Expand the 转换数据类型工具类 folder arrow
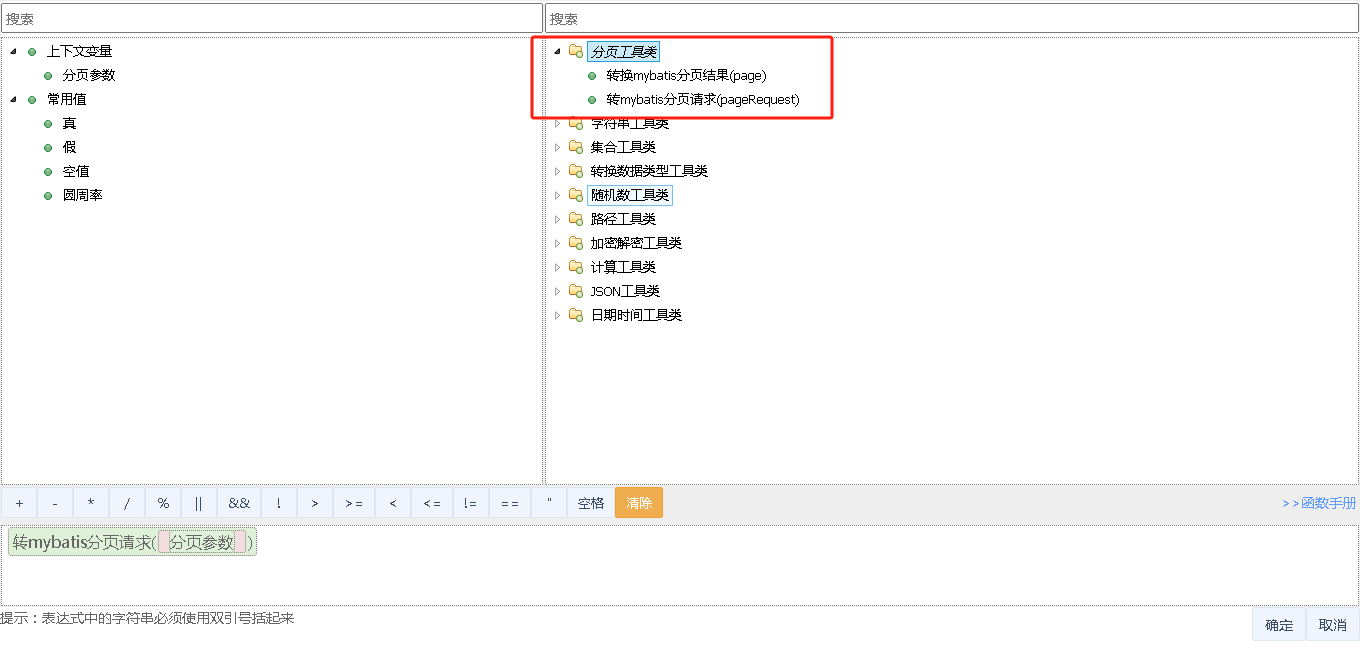The width and height of the screenshot is (1360, 655). click(x=558, y=171)
